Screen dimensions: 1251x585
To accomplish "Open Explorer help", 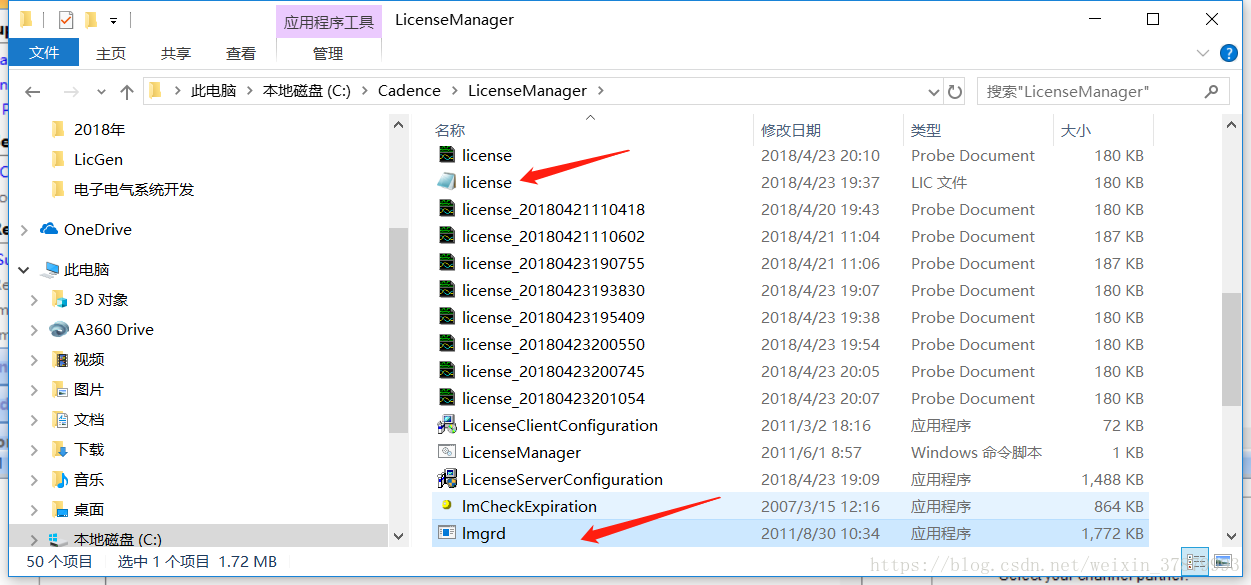I will 1229,53.
